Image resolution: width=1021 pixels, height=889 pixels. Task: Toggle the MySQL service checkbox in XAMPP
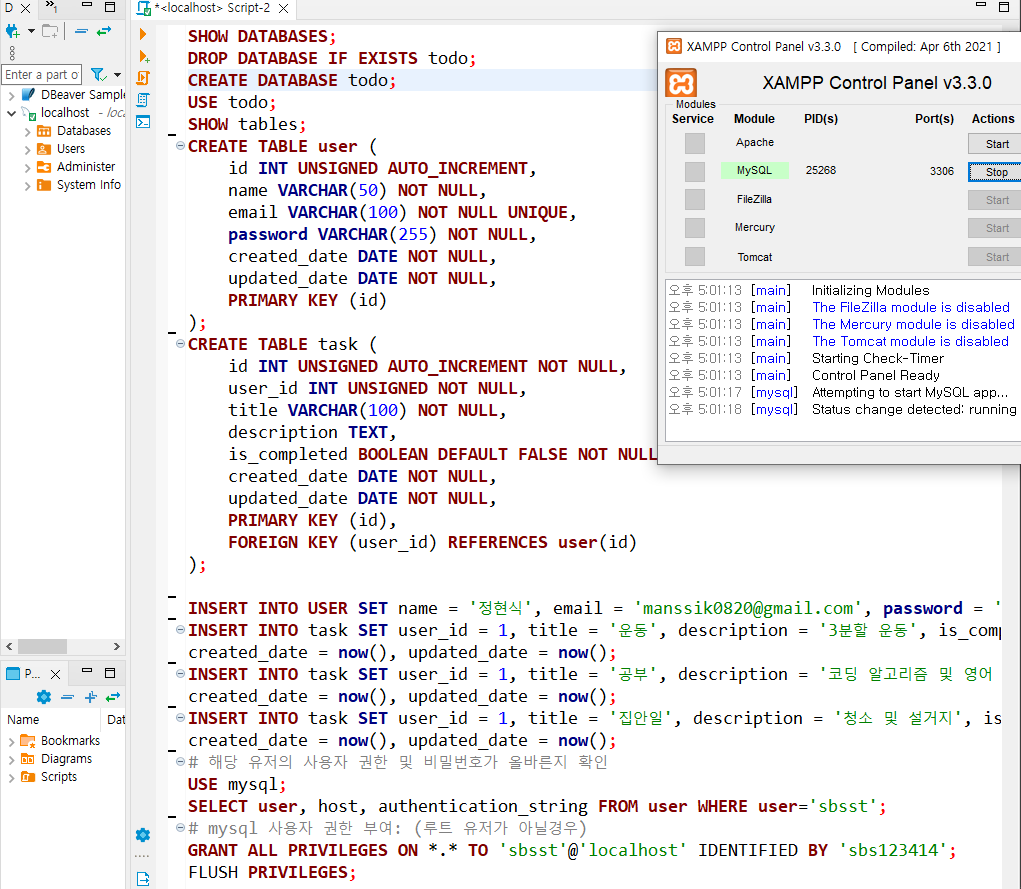click(x=695, y=171)
